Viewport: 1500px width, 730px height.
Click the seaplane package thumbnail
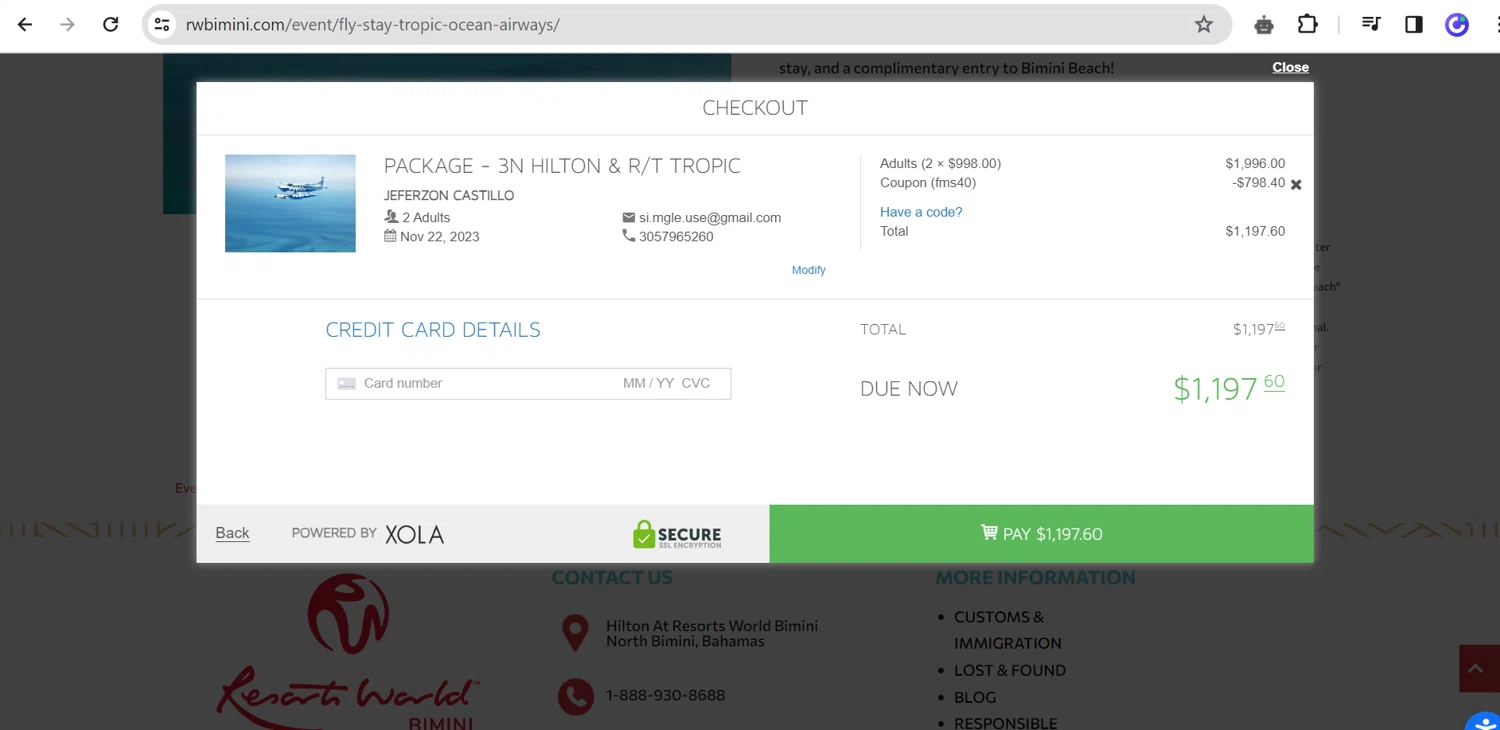click(x=290, y=203)
